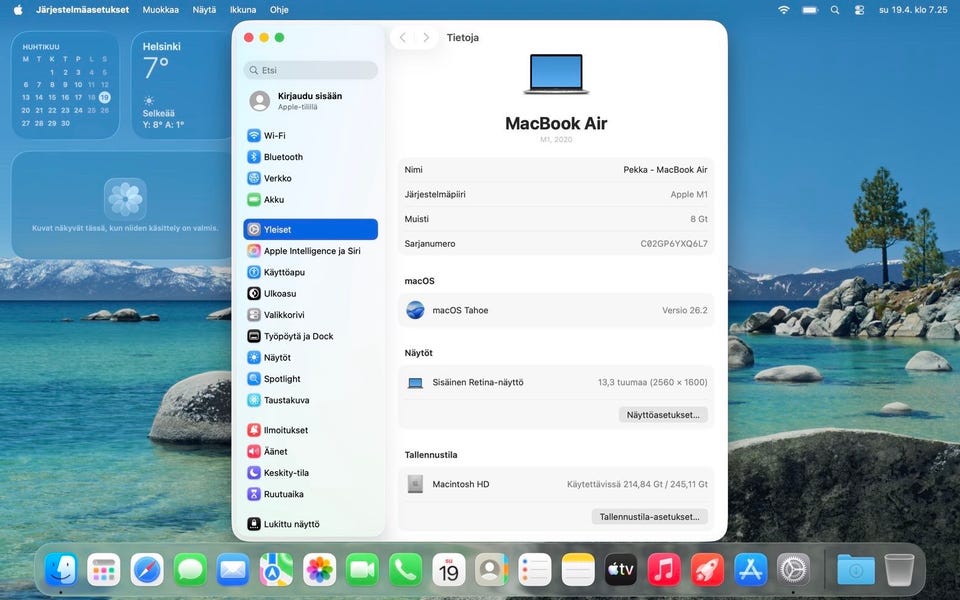
Task: Launch Safari from the Dock
Action: [147, 570]
